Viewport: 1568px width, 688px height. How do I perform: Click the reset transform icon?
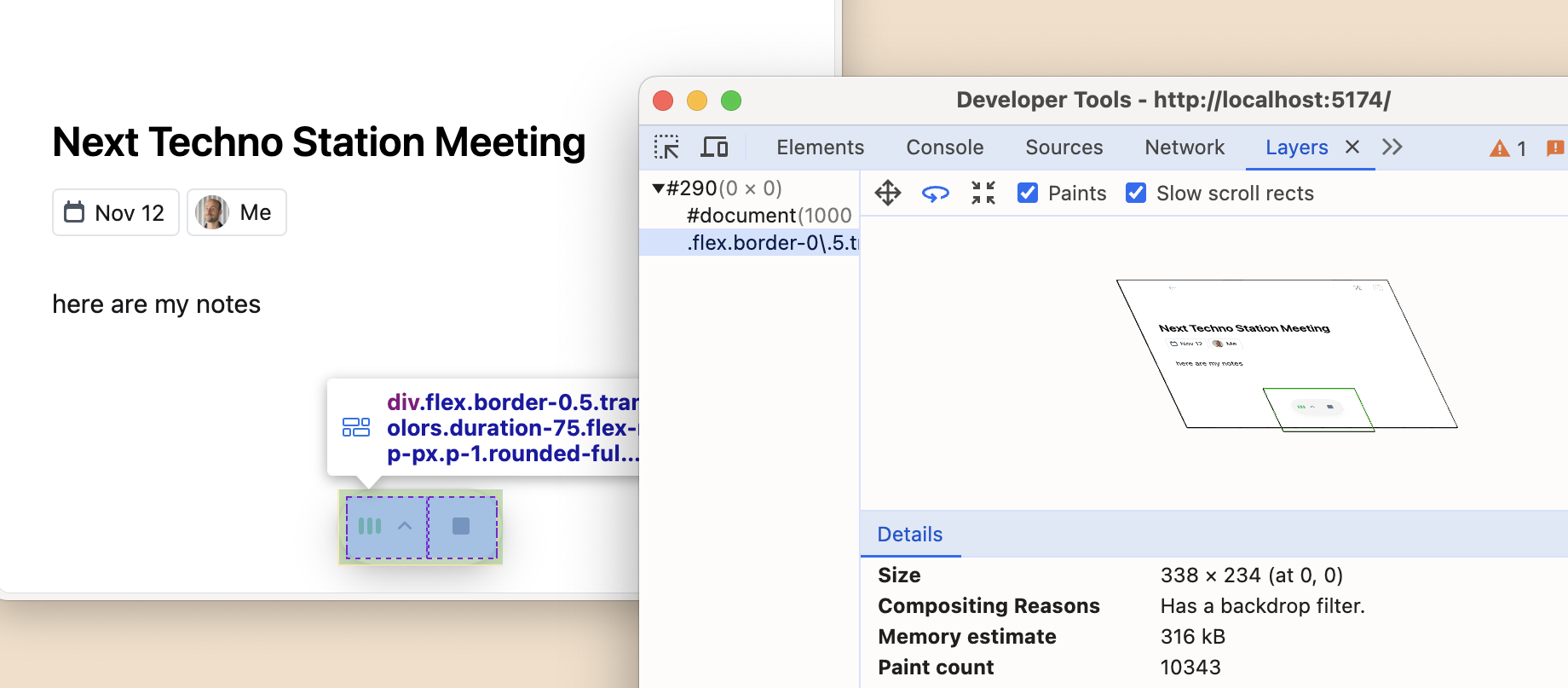click(x=983, y=194)
